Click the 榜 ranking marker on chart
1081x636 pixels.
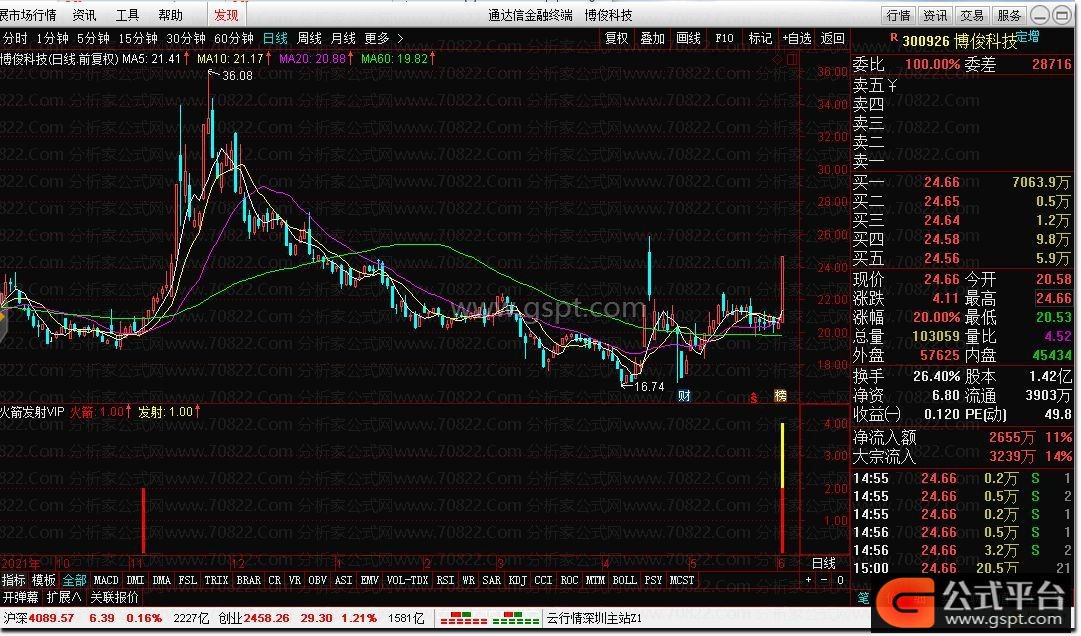(x=780, y=396)
